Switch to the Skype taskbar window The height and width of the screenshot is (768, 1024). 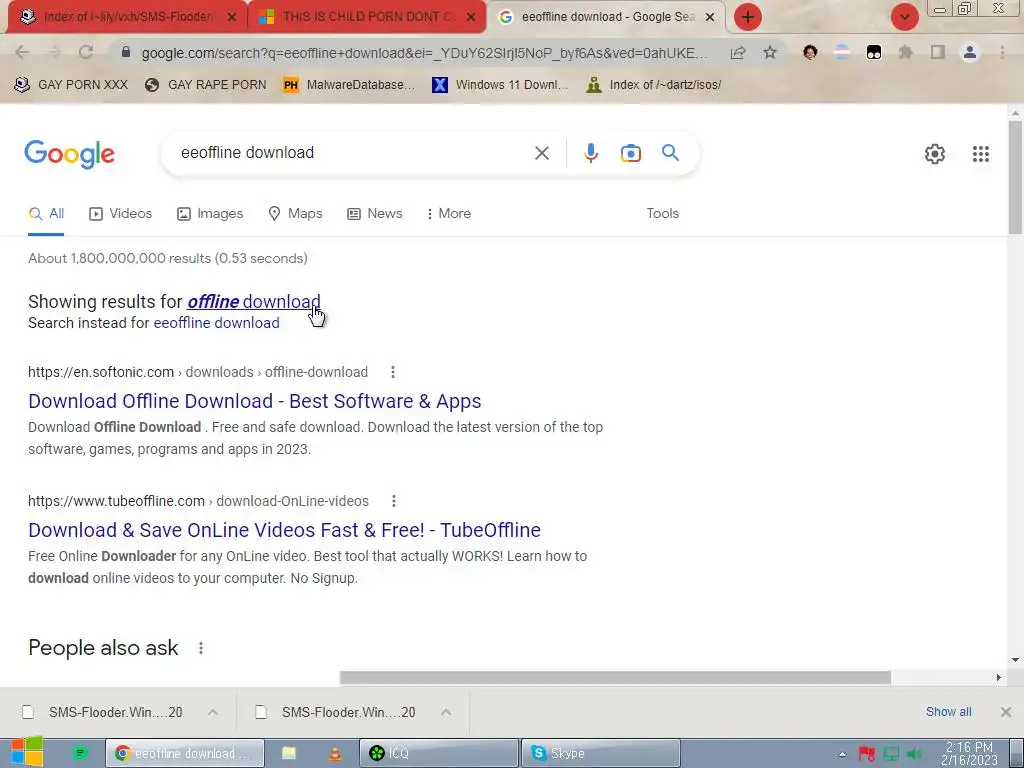[601, 754]
